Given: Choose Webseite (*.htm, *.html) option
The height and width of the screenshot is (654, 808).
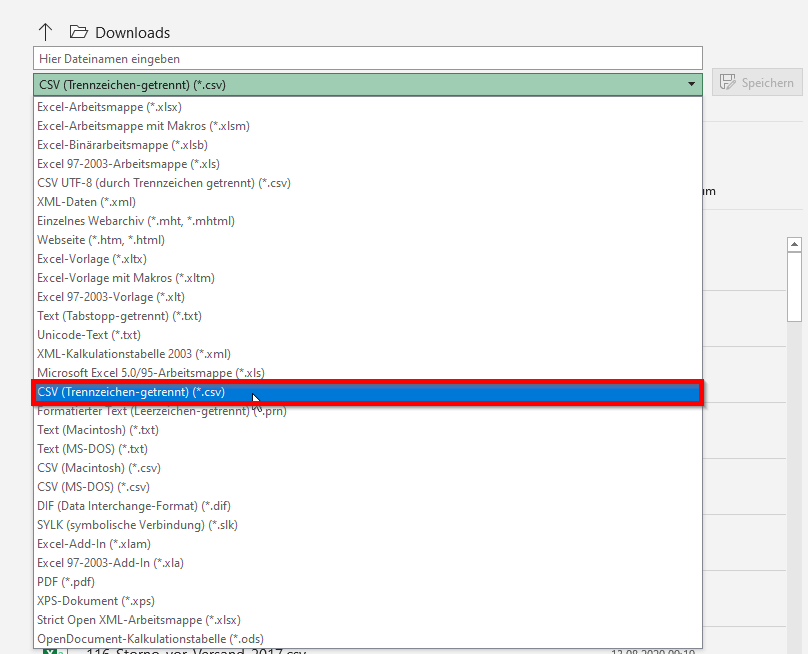Looking at the screenshot, I should pos(367,240).
